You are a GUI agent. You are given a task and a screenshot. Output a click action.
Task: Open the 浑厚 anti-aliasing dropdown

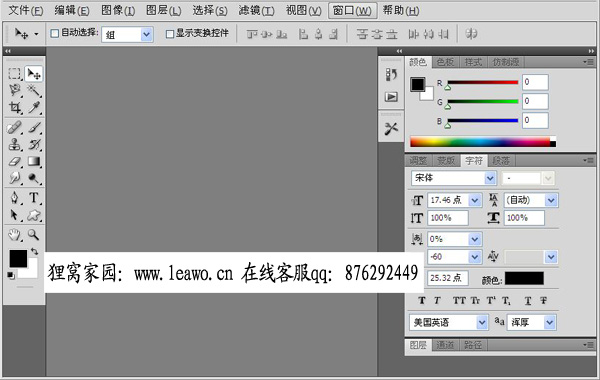click(549, 323)
